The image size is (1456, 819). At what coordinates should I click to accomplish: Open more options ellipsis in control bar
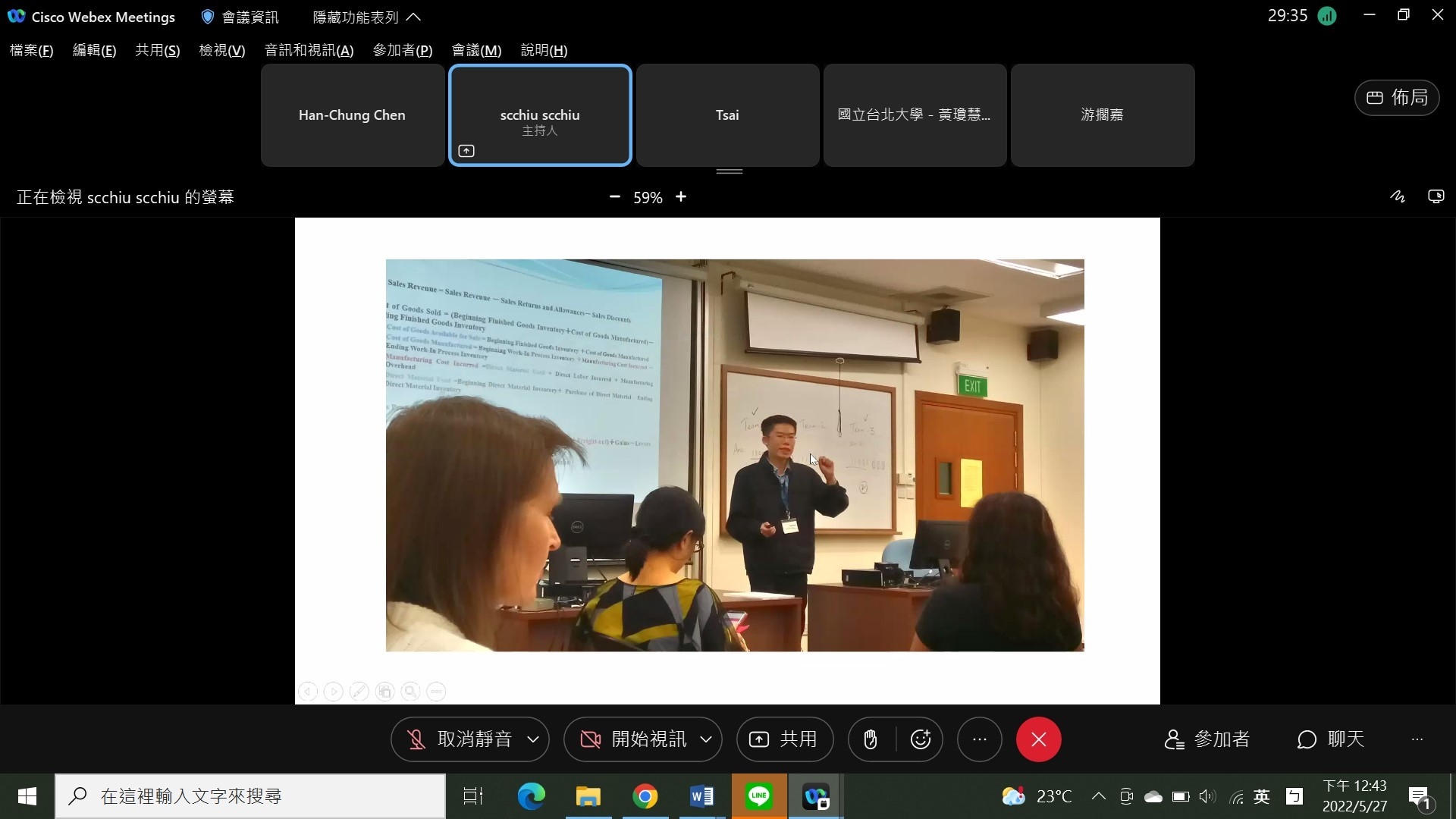coord(979,739)
